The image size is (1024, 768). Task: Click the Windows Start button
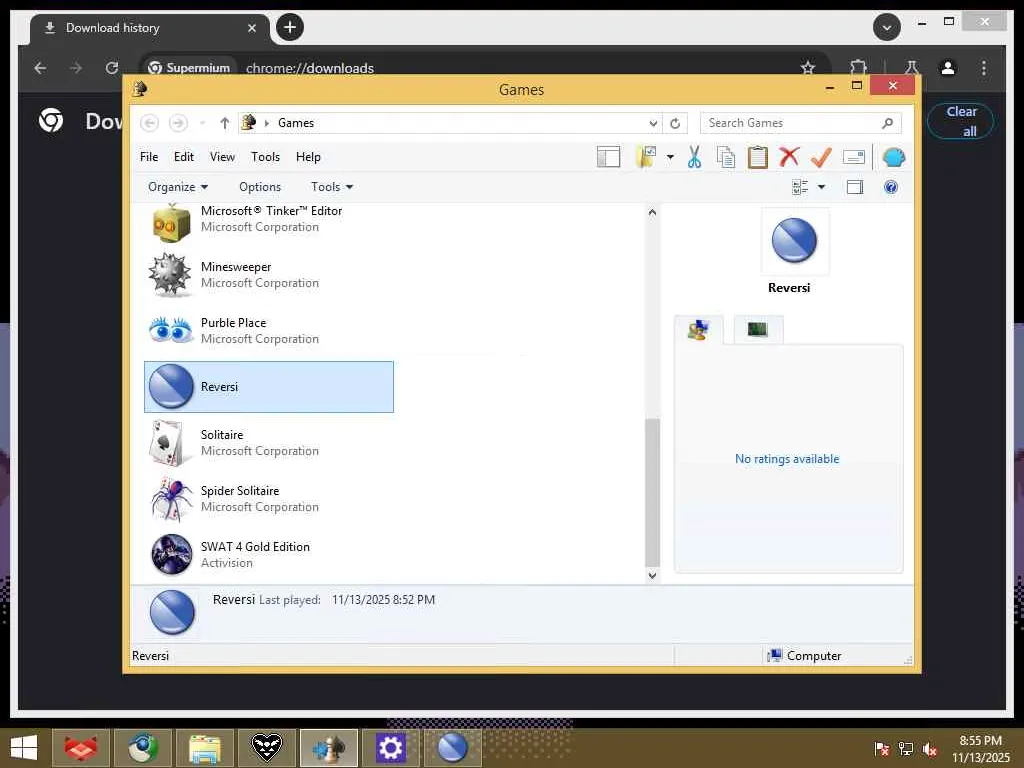24,748
